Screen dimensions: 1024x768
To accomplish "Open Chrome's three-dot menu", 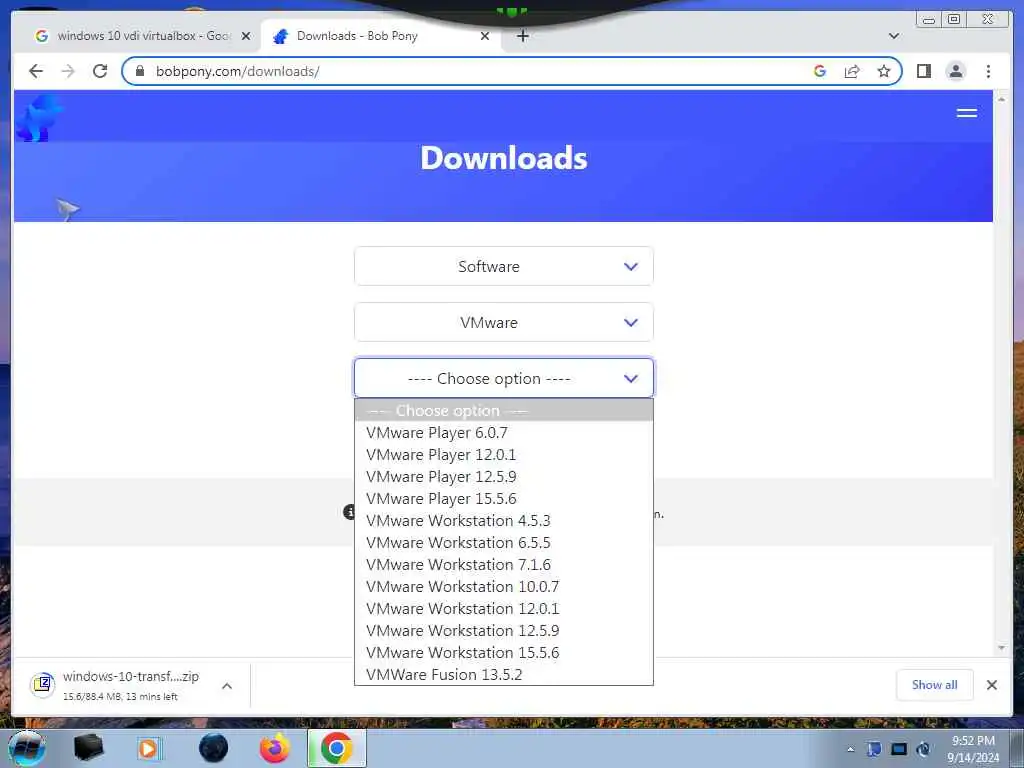I will click(988, 71).
